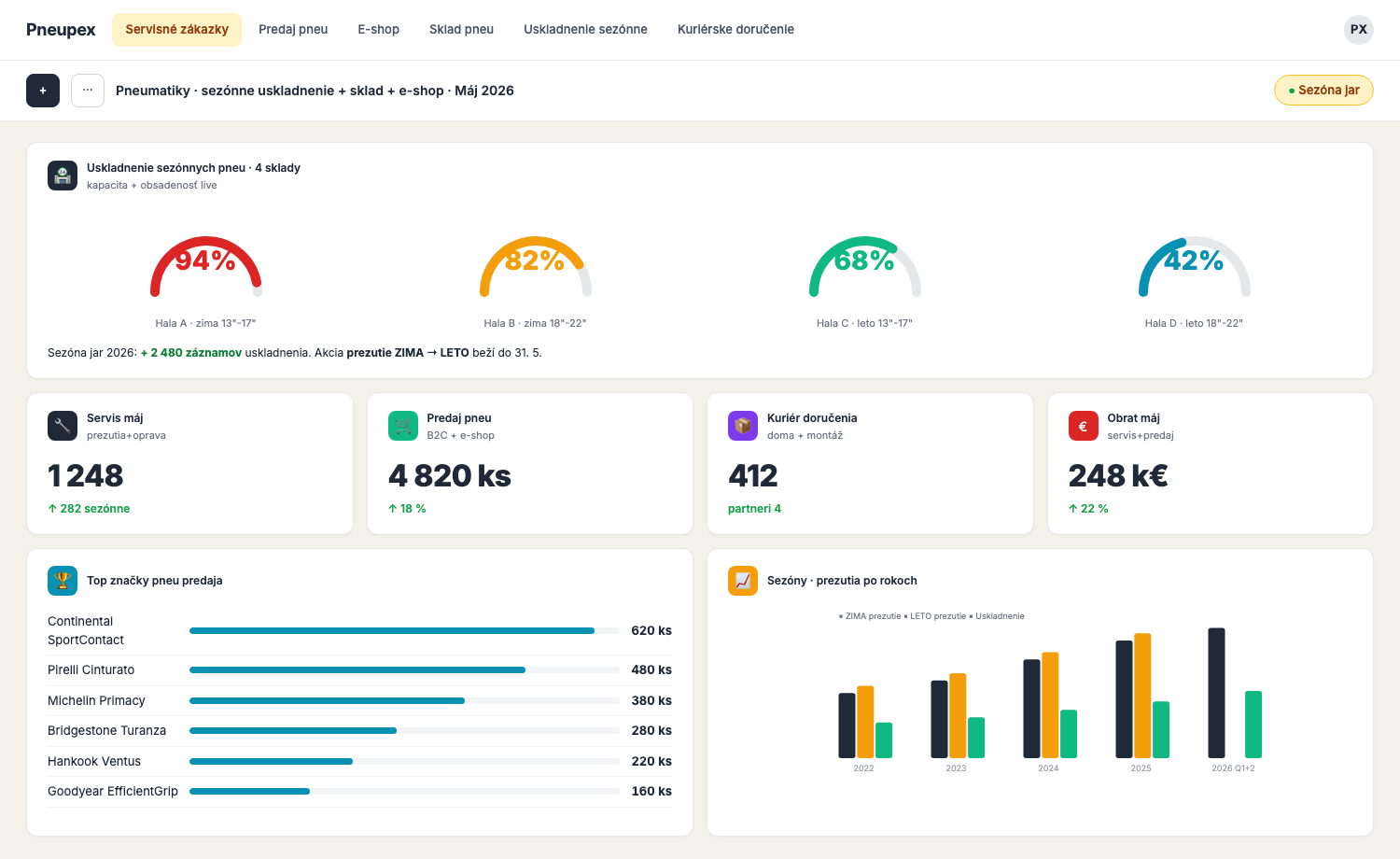Click the PX user avatar

[1359, 30]
